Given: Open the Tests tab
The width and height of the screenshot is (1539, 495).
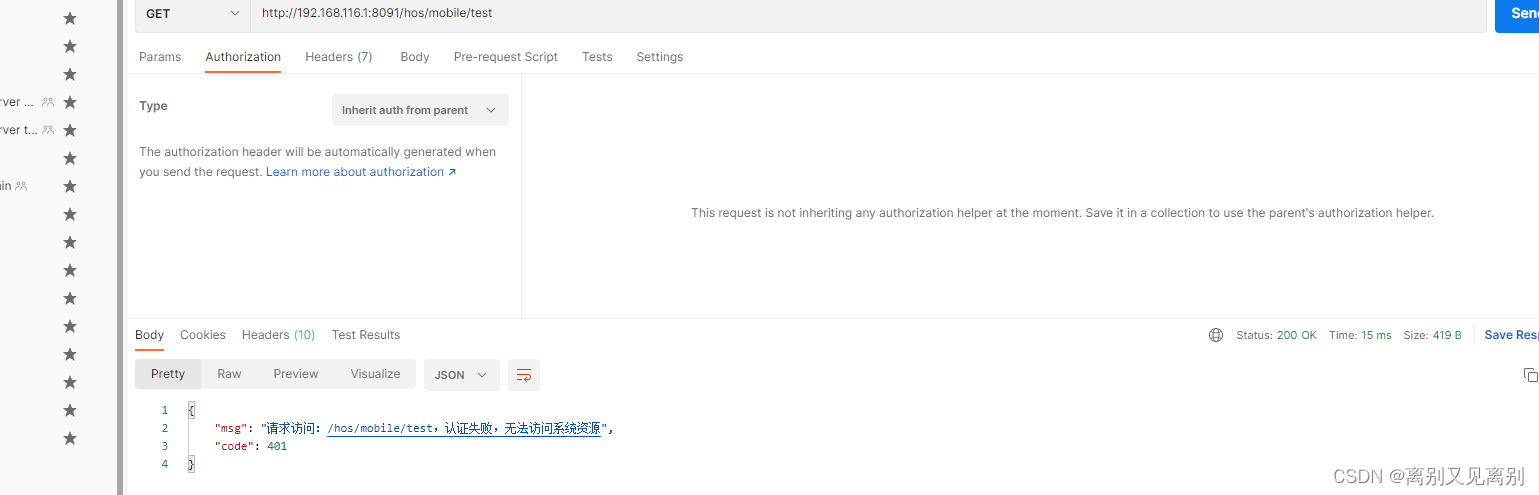Looking at the screenshot, I should (597, 57).
